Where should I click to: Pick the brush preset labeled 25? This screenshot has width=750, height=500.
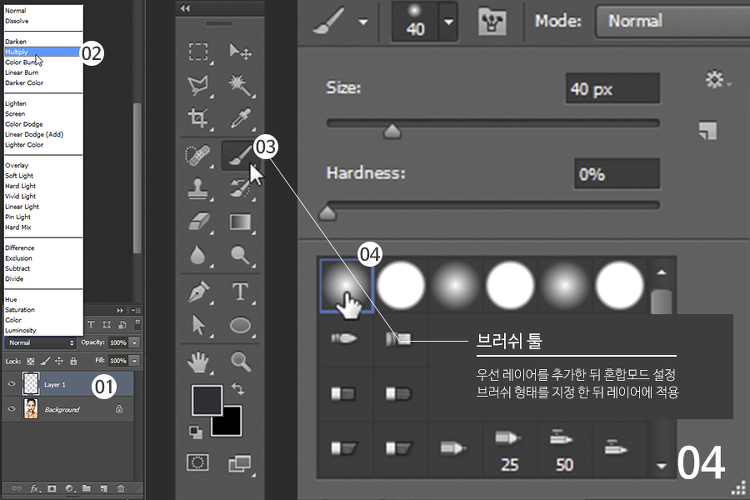point(509,450)
